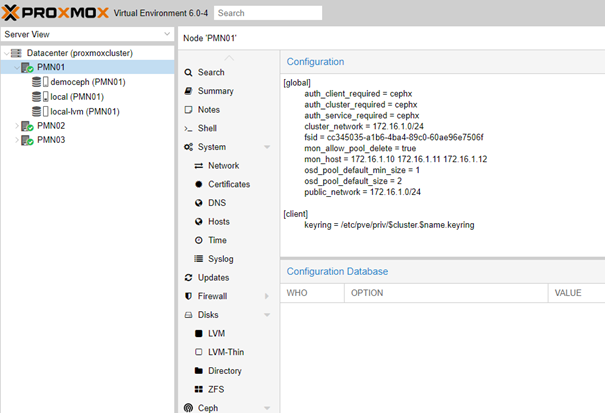The image size is (605, 413).
Task: Collapse the Disks section arrow
Action: [x=267, y=315]
